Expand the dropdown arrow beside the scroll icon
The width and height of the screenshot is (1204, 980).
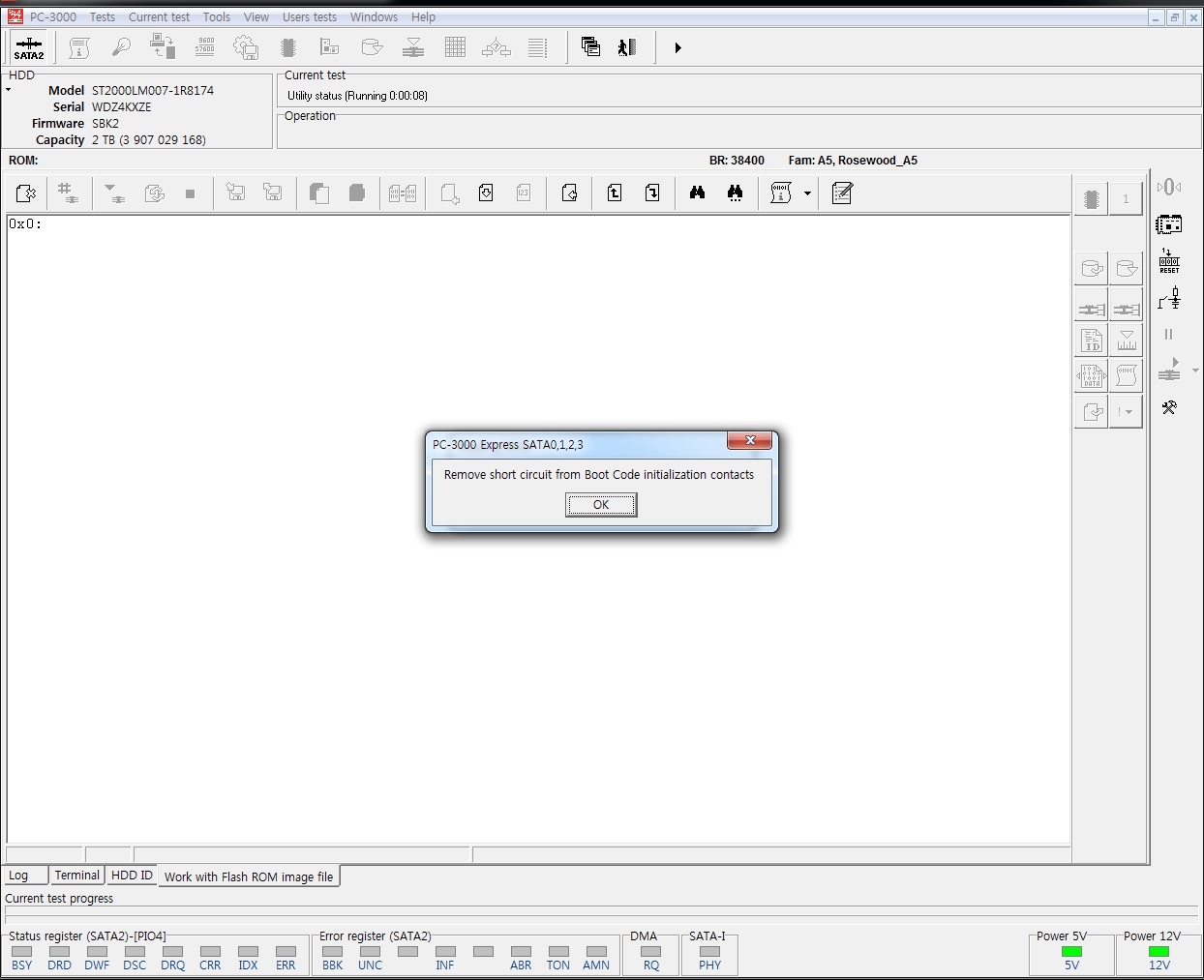point(807,193)
